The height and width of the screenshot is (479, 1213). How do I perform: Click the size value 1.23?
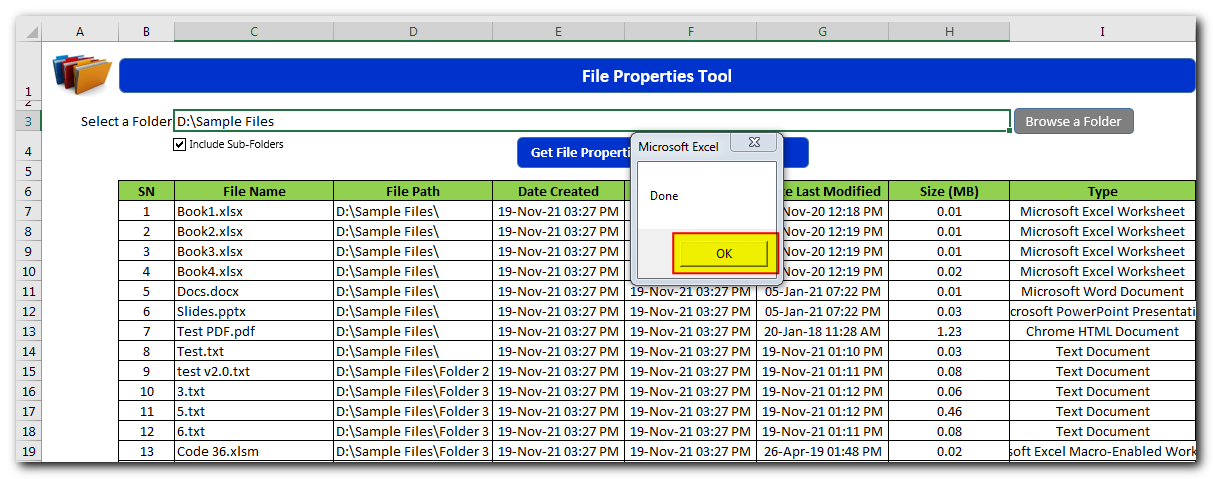(x=949, y=331)
